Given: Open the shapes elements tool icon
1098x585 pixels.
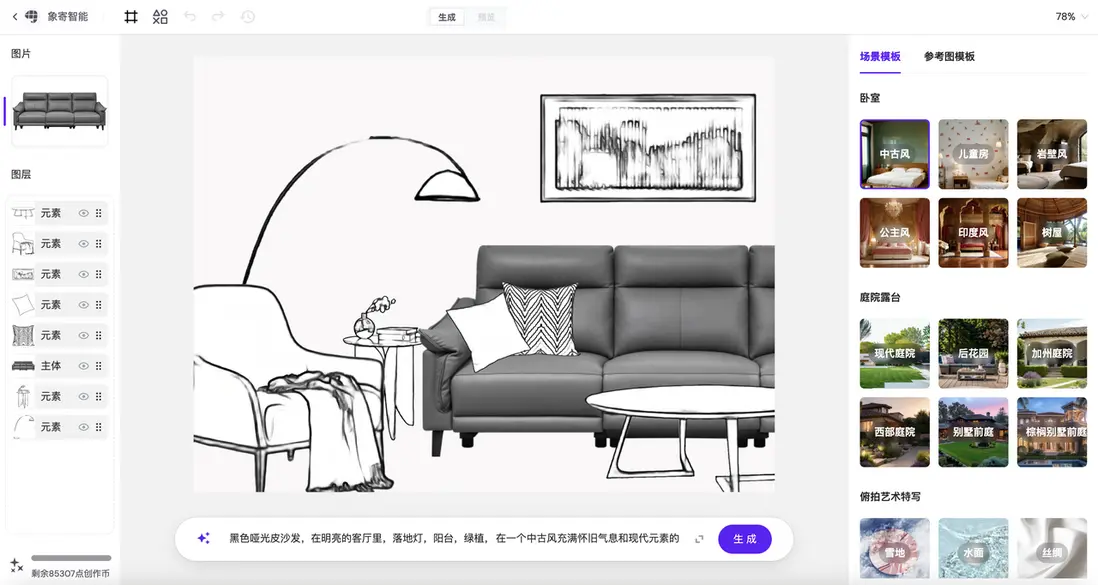Looking at the screenshot, I should 160,16.
